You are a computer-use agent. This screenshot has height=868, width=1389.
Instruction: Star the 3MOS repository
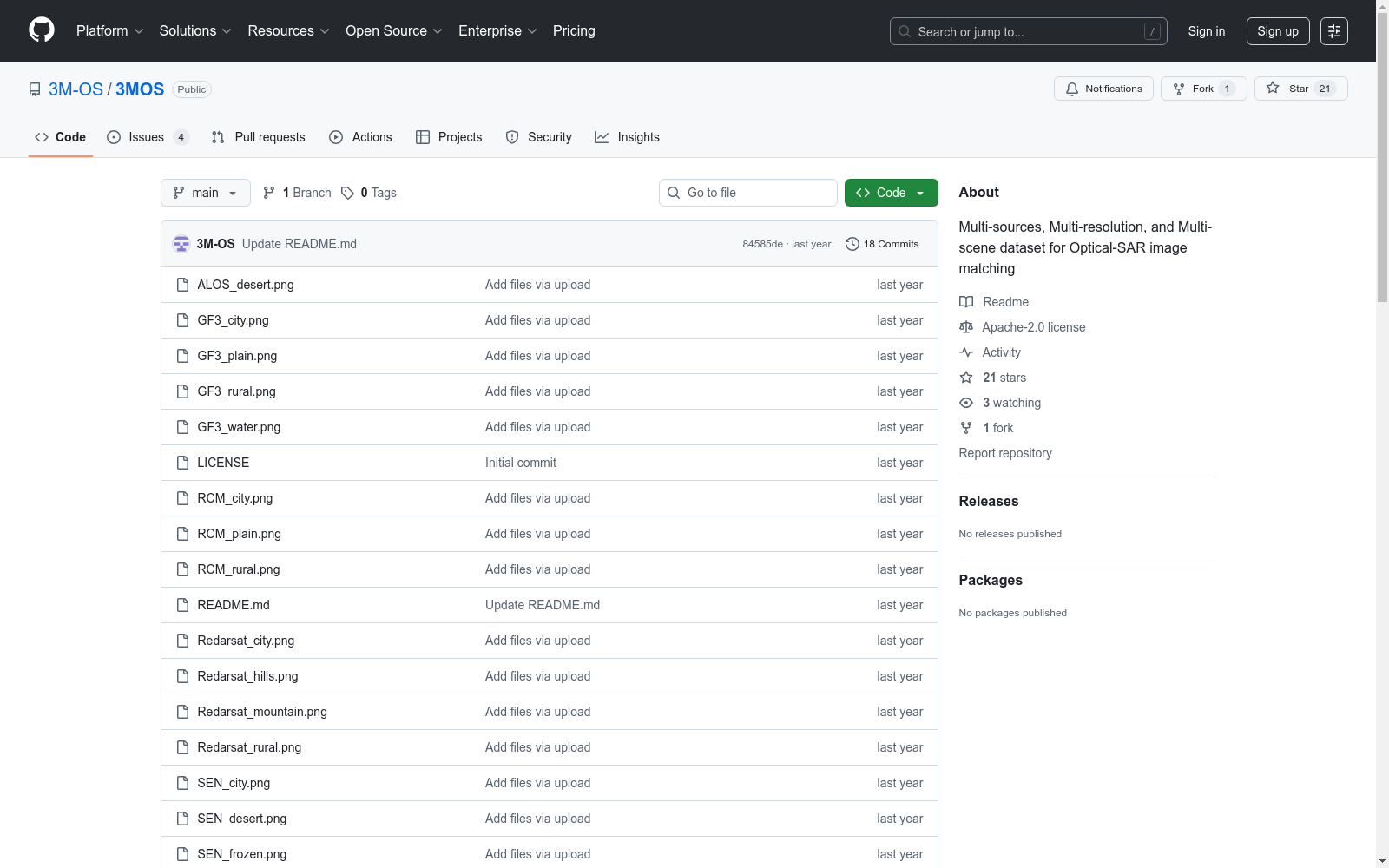(1300, 89)
